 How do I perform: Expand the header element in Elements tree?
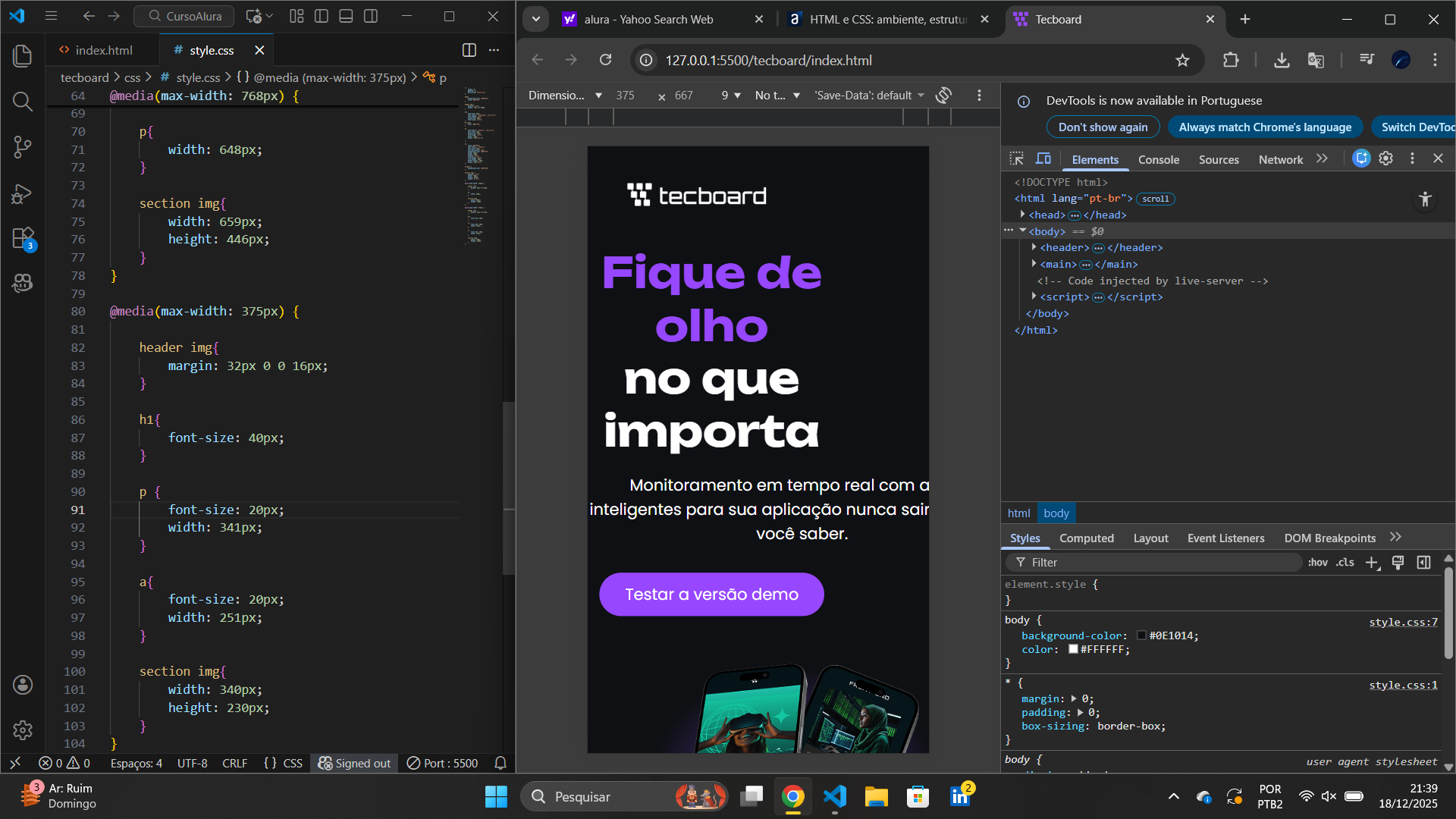pos(1034,247)
